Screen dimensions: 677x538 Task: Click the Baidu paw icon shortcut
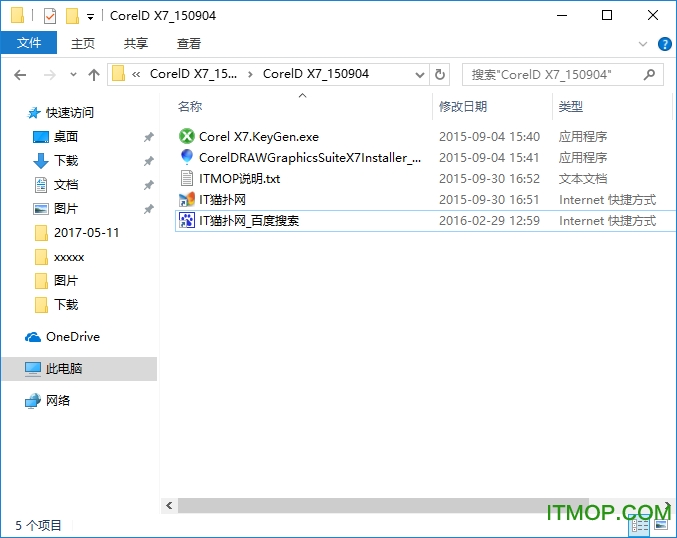pyautogui.click(x=187, y=221)
